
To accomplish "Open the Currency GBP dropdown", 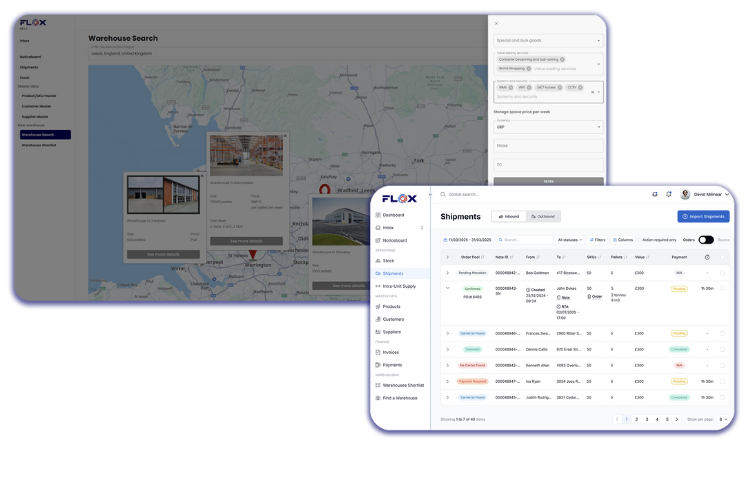I will click(548, 126).
